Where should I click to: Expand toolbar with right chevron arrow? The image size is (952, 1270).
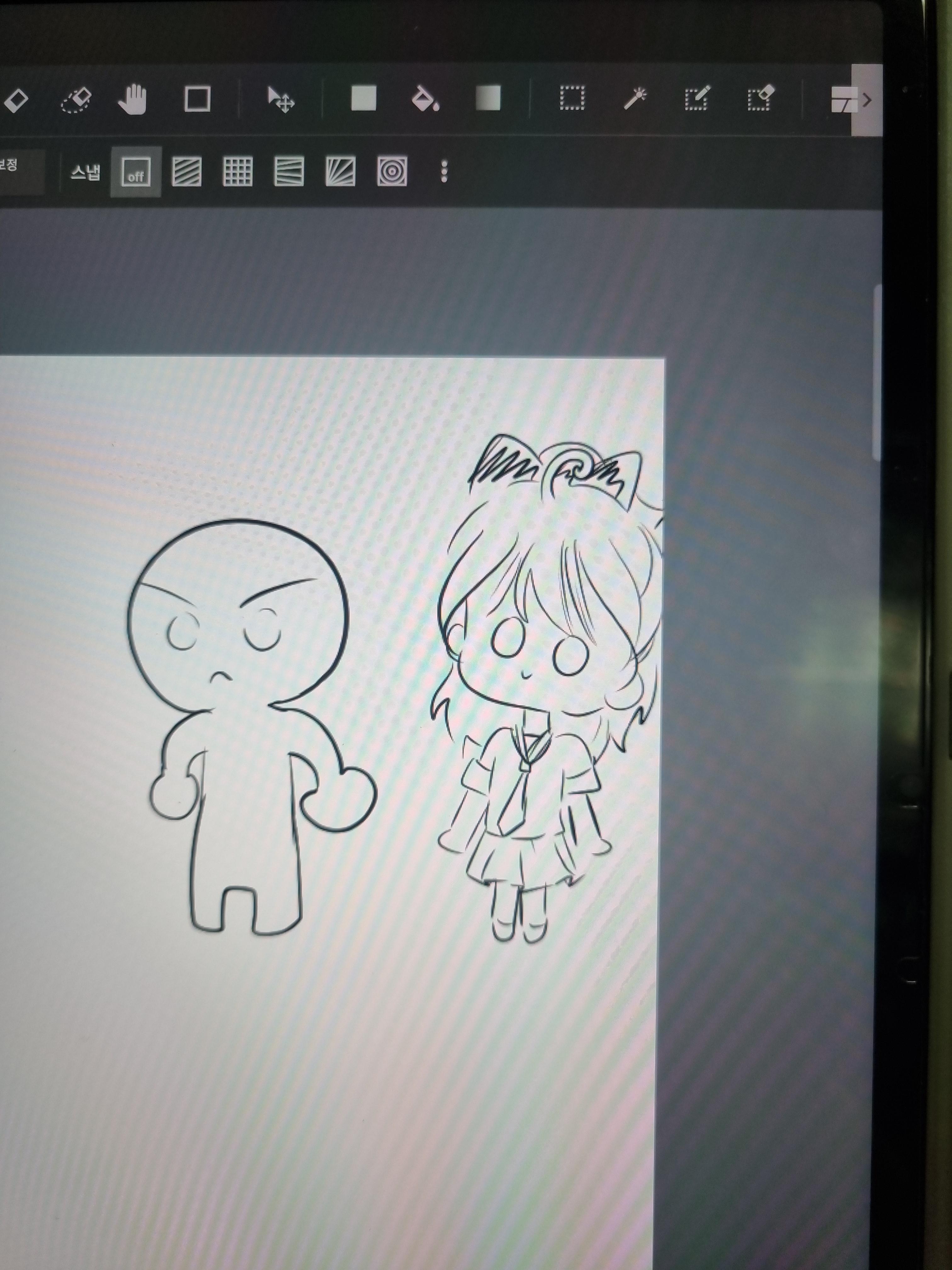pyautogui.click(x=867, y=100)
